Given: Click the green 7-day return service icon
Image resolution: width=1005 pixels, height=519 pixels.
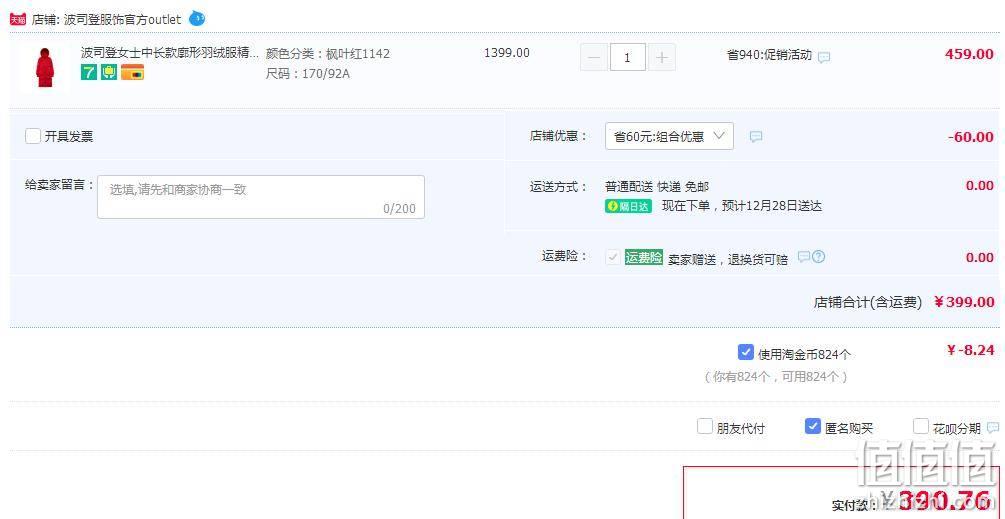Looking at the screenshot, I should 88,72.
